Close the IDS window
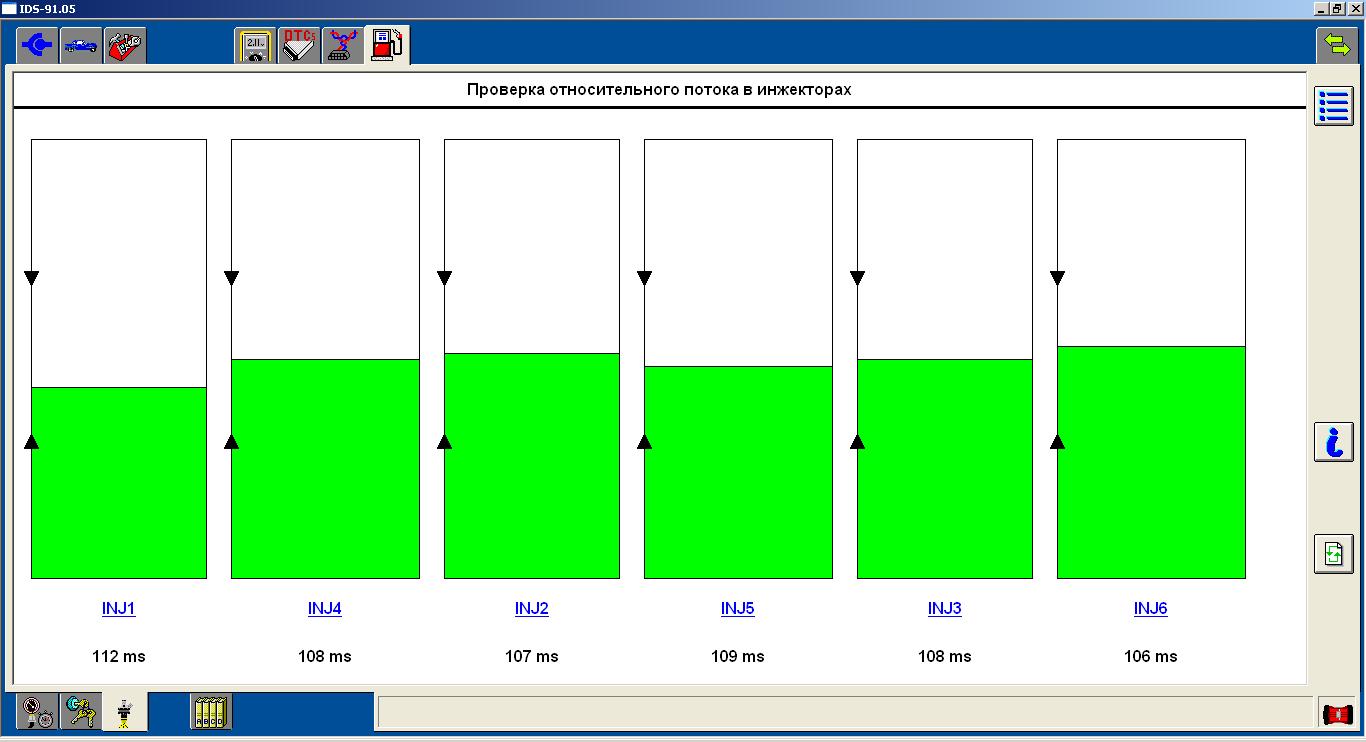The width and height of the screenshot is (1366, 742). pos(1355,8)
